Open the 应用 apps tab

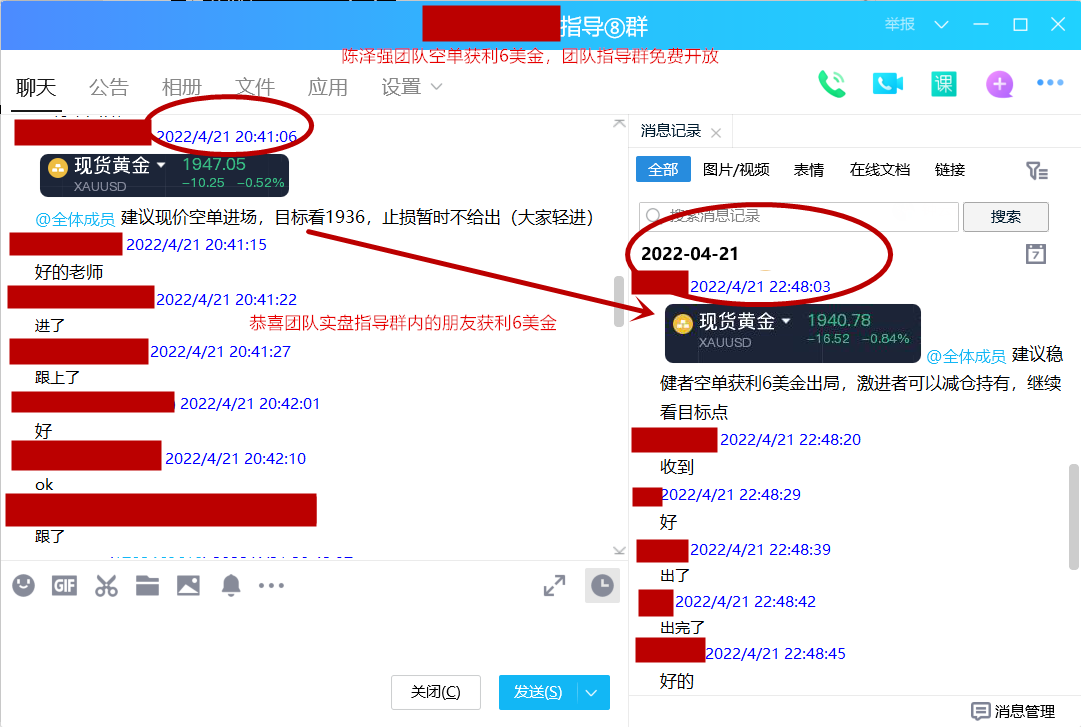tap(327, 88)
